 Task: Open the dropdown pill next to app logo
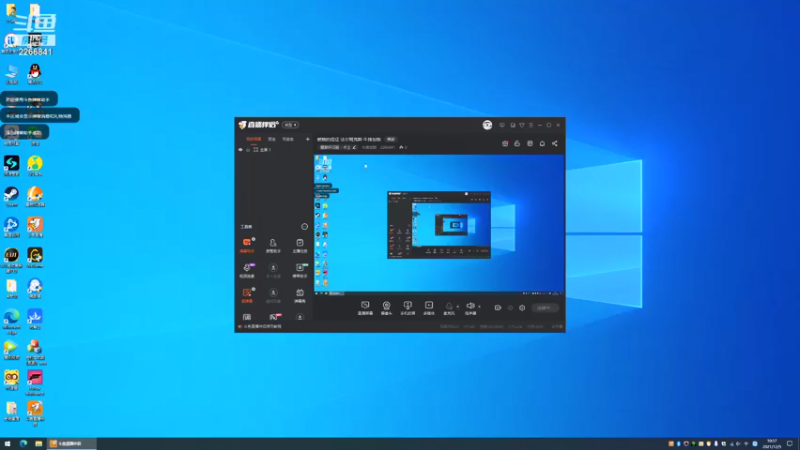tap(290, 125)
